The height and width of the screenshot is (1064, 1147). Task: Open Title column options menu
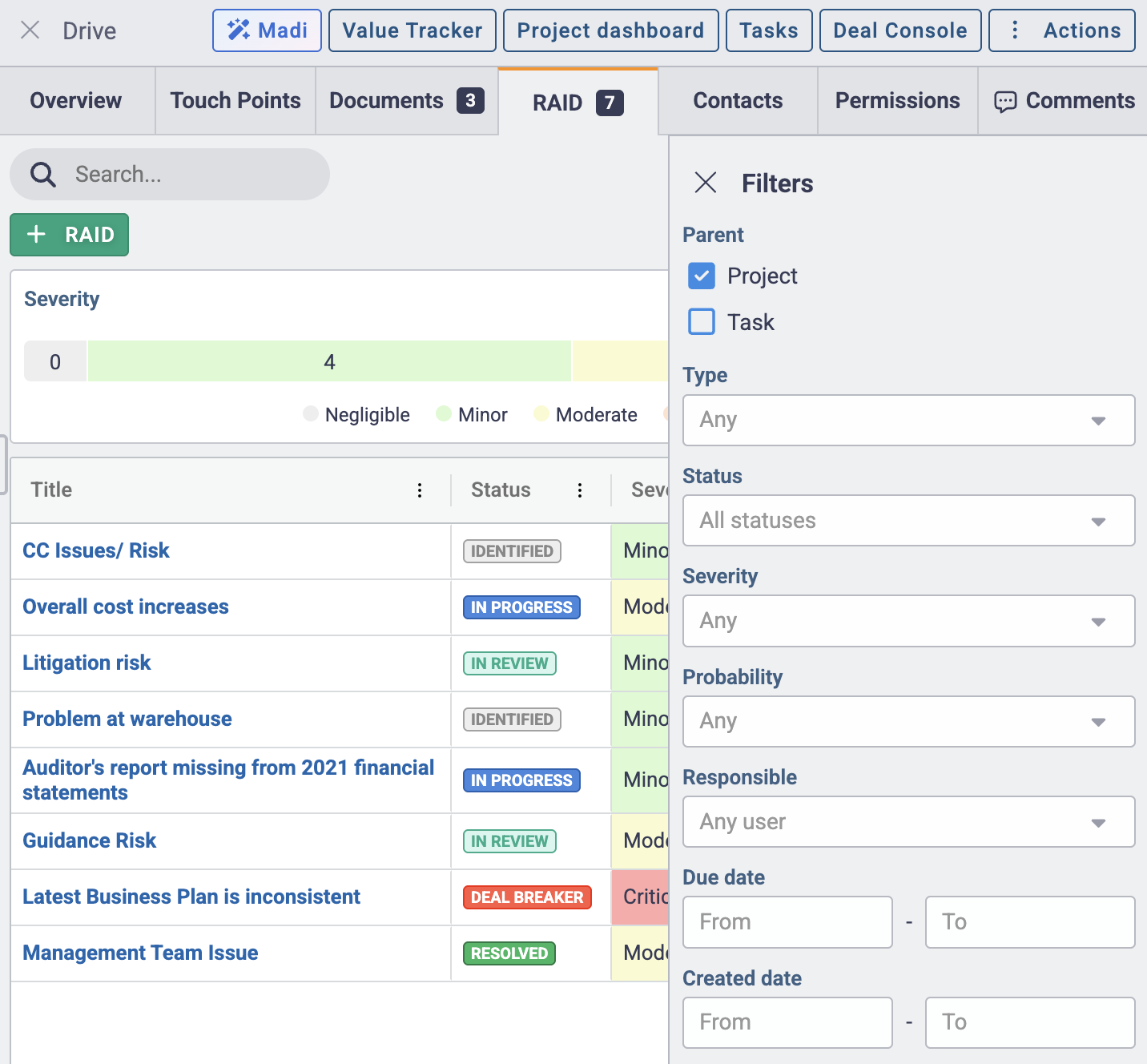420,490
